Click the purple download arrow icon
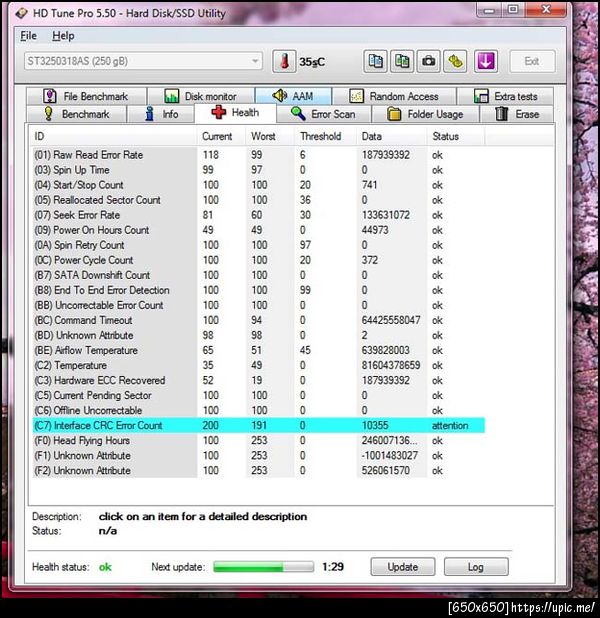Screen dimensions: 600x618 (x=485, y=61)
